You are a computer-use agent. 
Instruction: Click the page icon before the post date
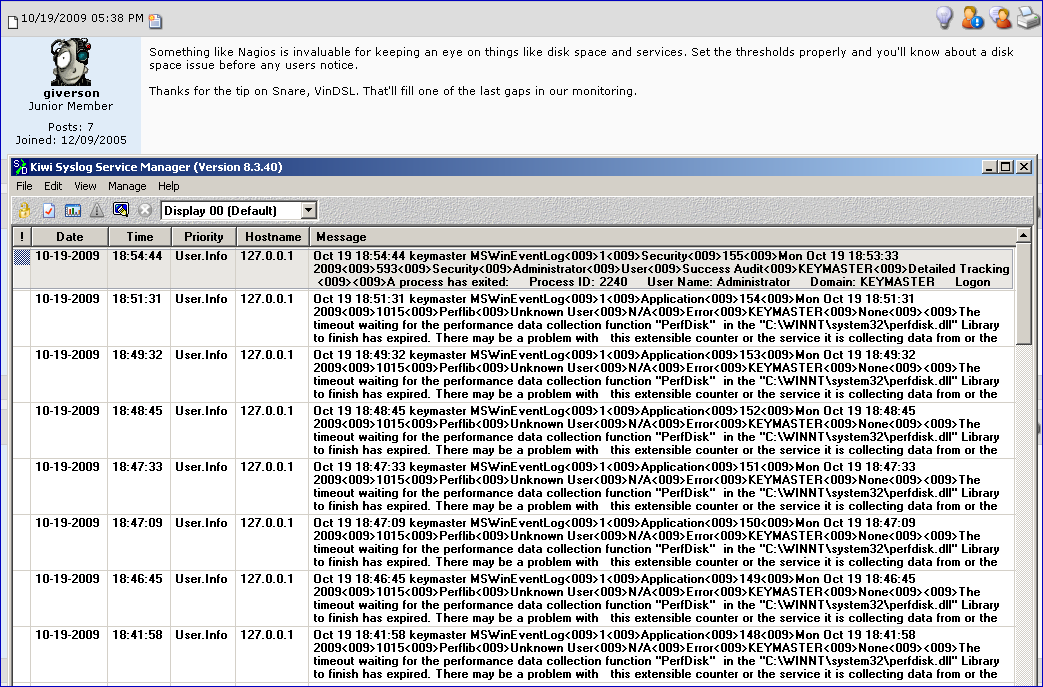(x=13, y=23)
